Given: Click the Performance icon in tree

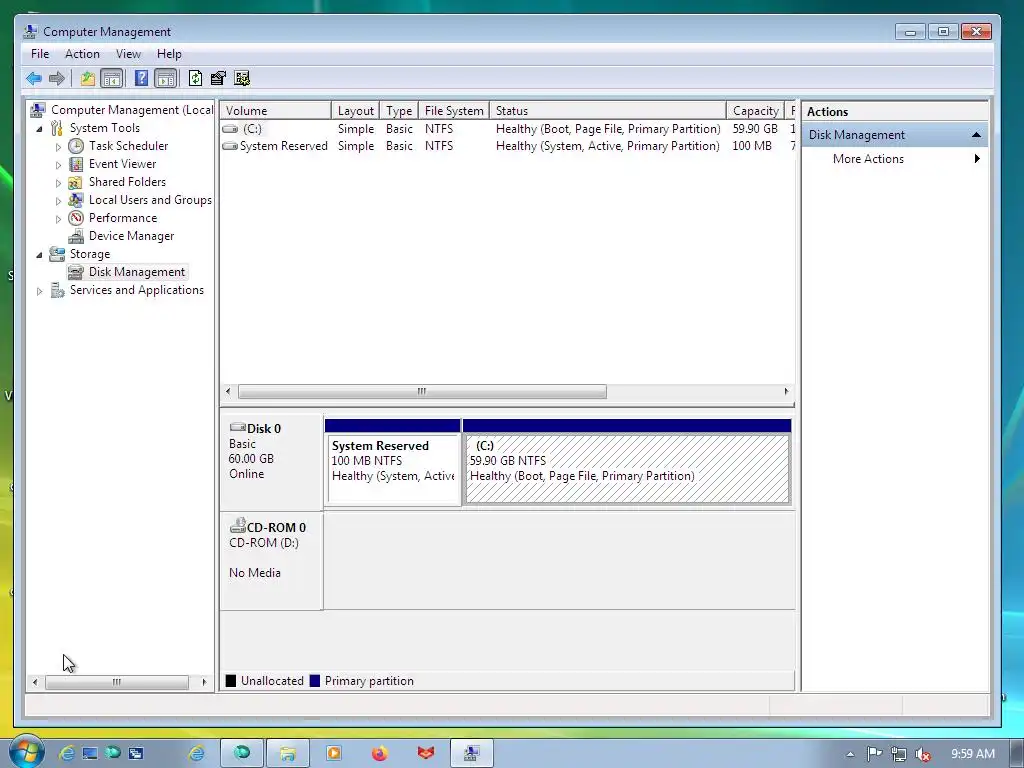Looking at the screenshot, I should click(76, 218).
